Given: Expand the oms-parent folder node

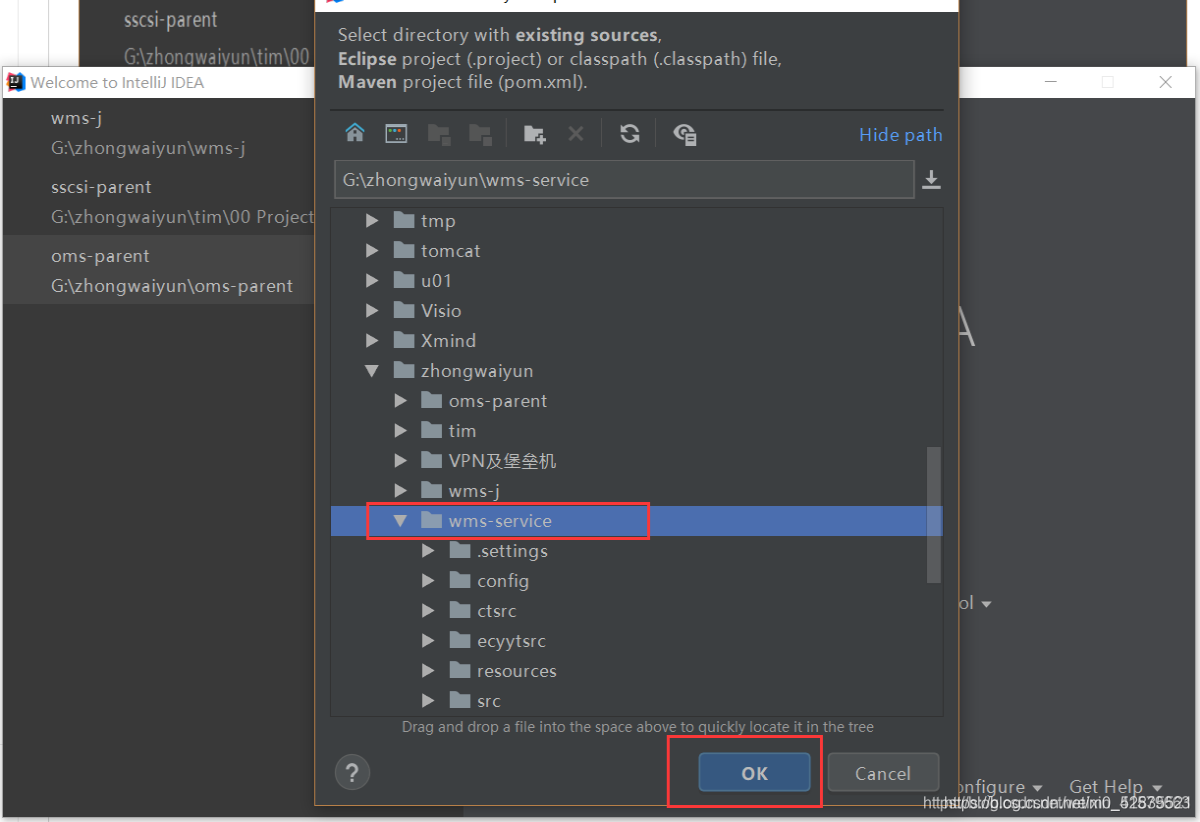Looking at the screenshot, I should (x=400, y=400).
